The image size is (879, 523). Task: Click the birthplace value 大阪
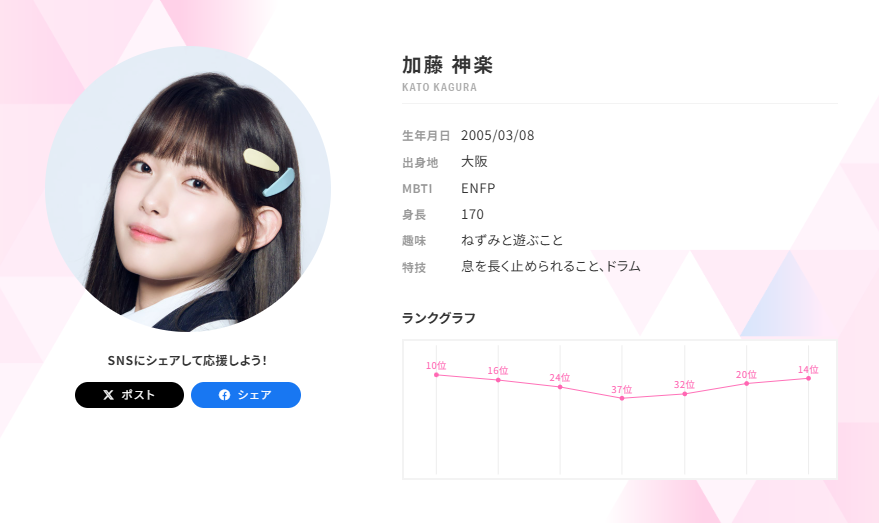coord(474,161)
